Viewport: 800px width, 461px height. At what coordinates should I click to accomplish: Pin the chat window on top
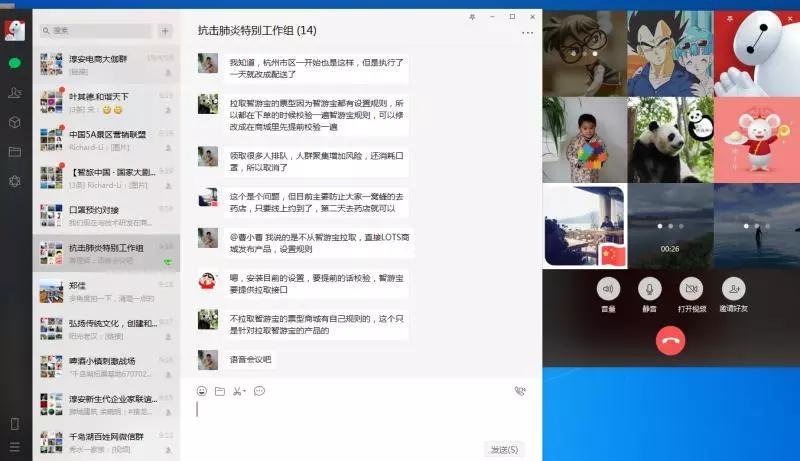click(x=472, y=17)
